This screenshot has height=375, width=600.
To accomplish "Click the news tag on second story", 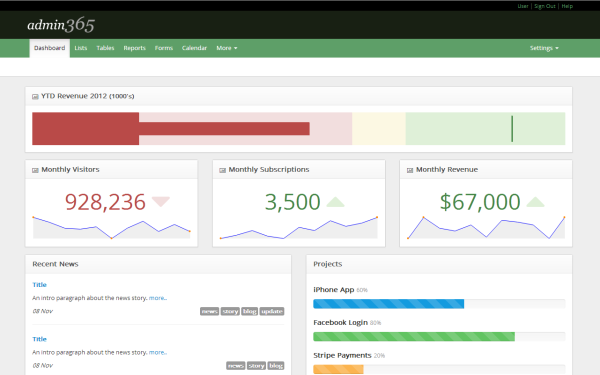I will click(236, 366).
